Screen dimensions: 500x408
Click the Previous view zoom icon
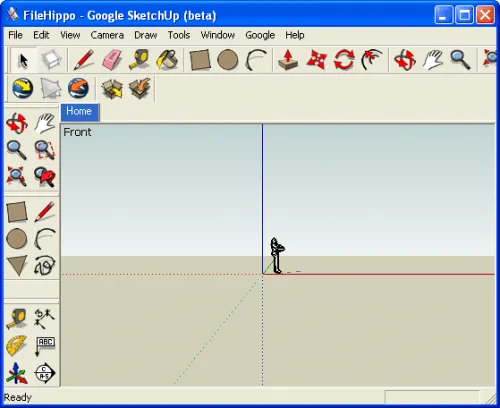coord(45,177)
